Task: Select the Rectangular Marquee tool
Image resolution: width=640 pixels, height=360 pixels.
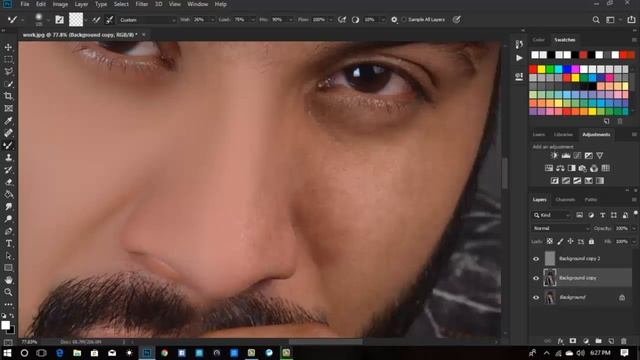Action: pos(8,60)
